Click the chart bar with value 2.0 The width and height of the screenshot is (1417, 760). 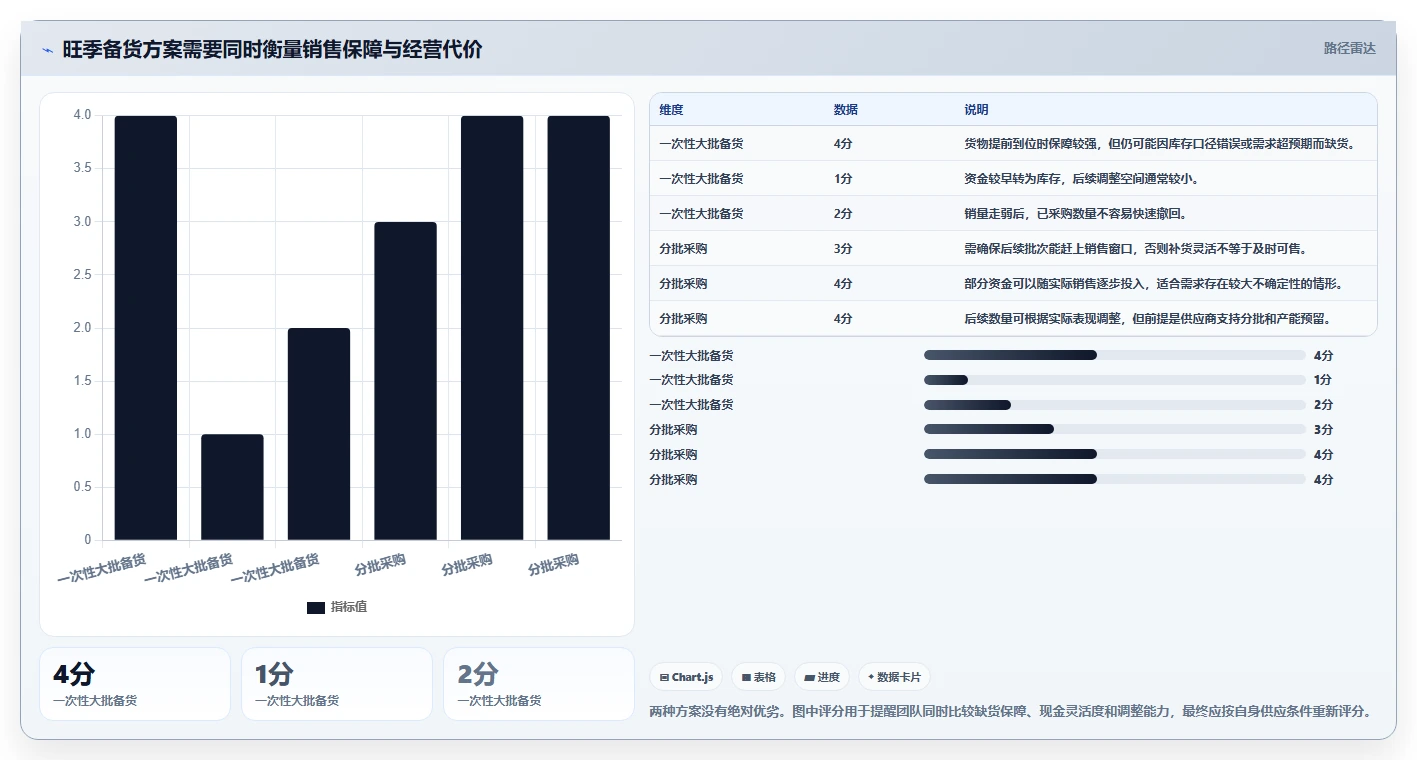319,434
